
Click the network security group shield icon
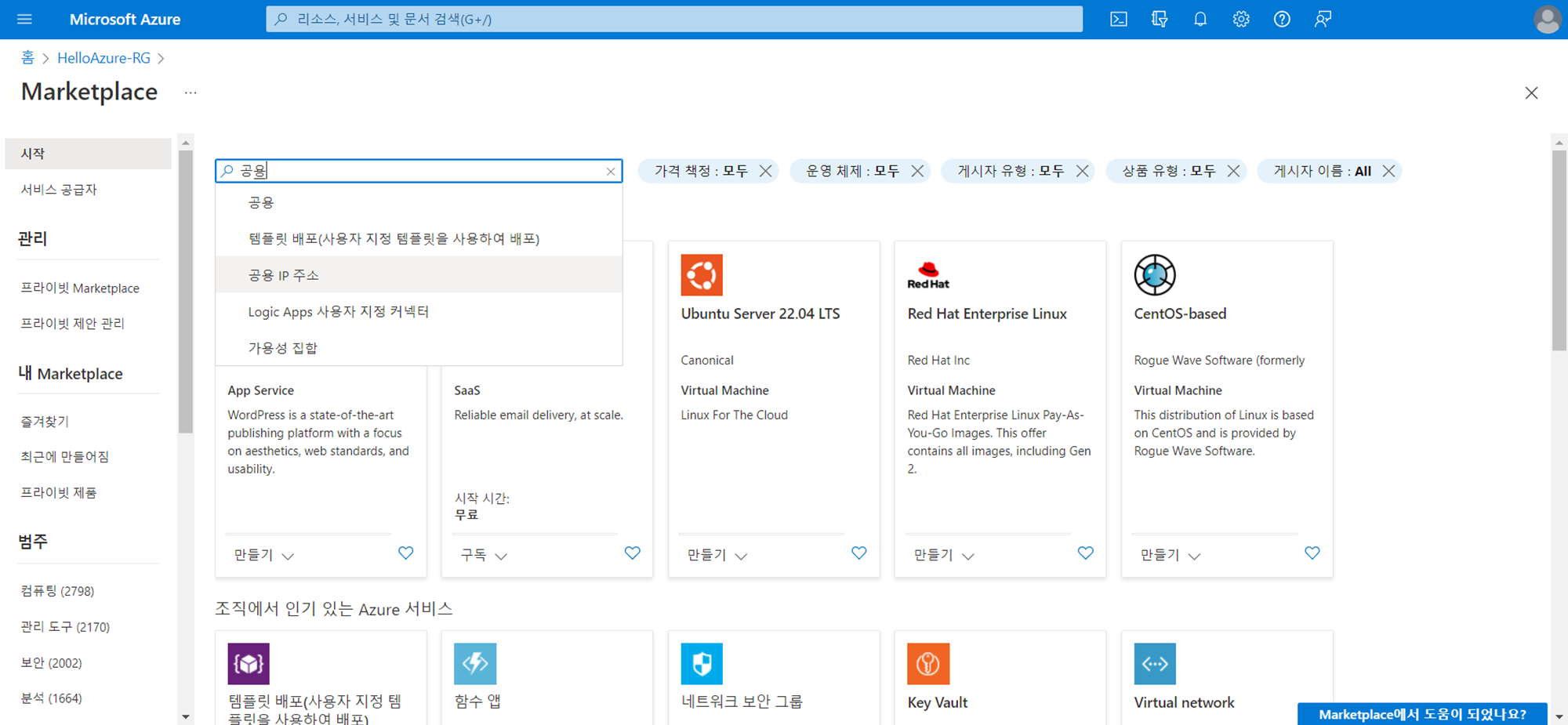pos(702,664)
